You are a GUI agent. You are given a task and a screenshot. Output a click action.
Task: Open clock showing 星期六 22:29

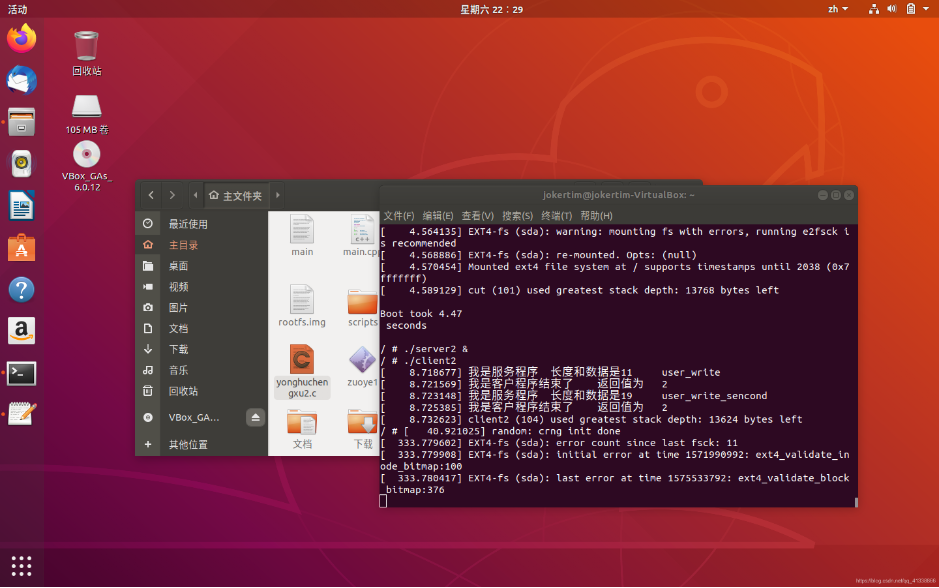click(x=491, y=9)
